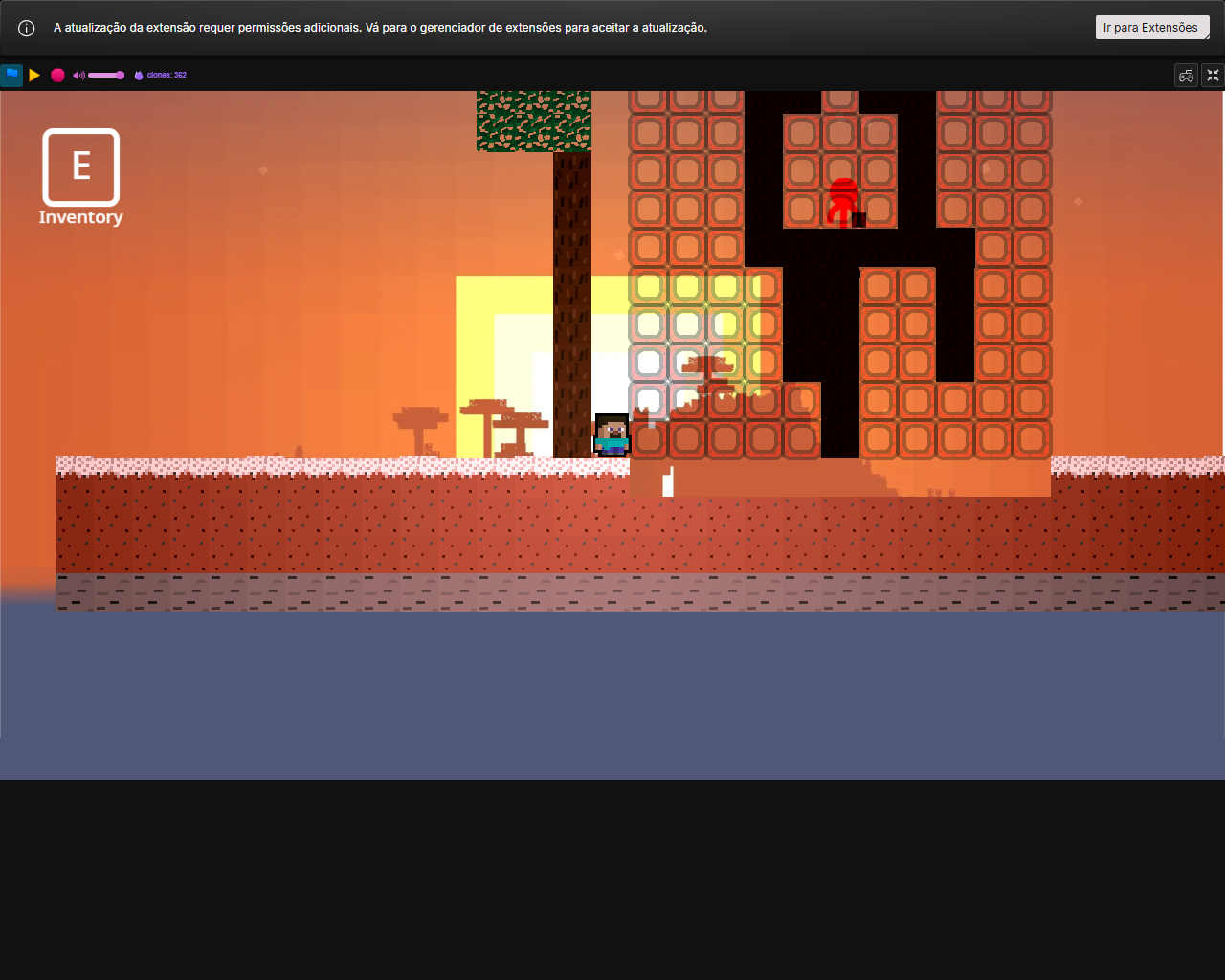1225x980 pixels.
Task: Click the extension update notification message
Action: tap(380, 28)
